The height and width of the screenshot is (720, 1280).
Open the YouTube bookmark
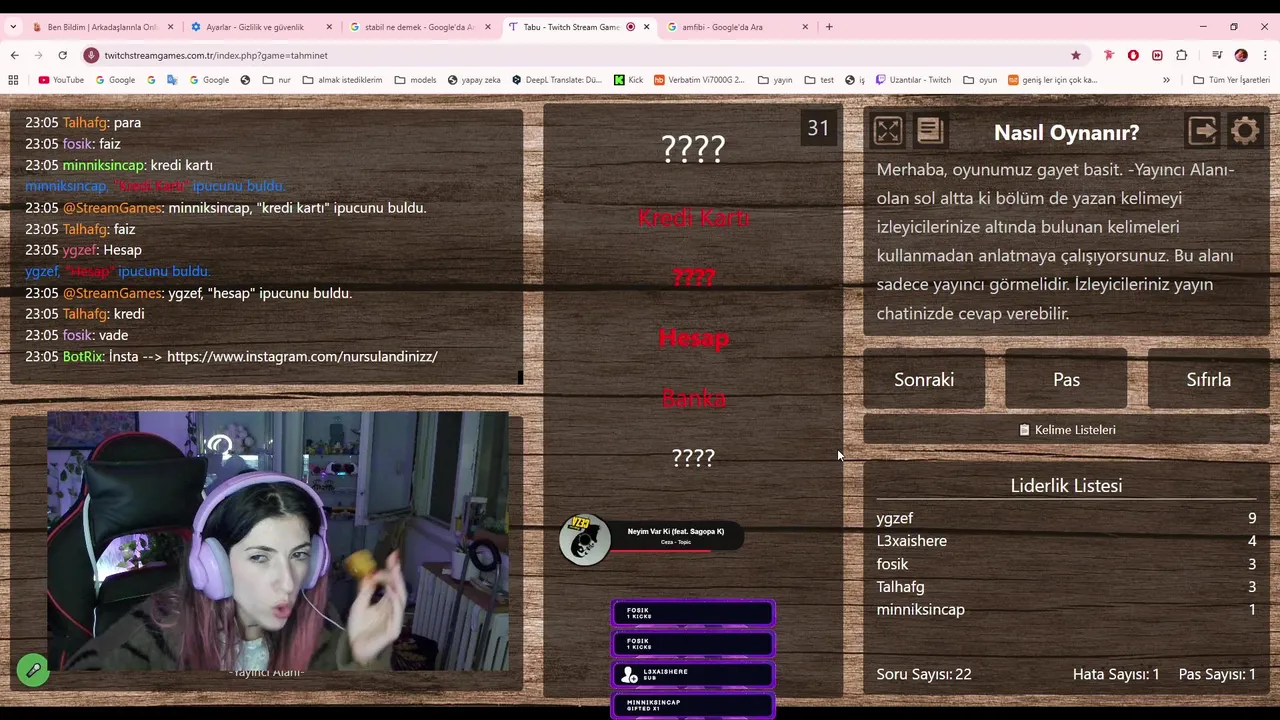click(61, 80)
